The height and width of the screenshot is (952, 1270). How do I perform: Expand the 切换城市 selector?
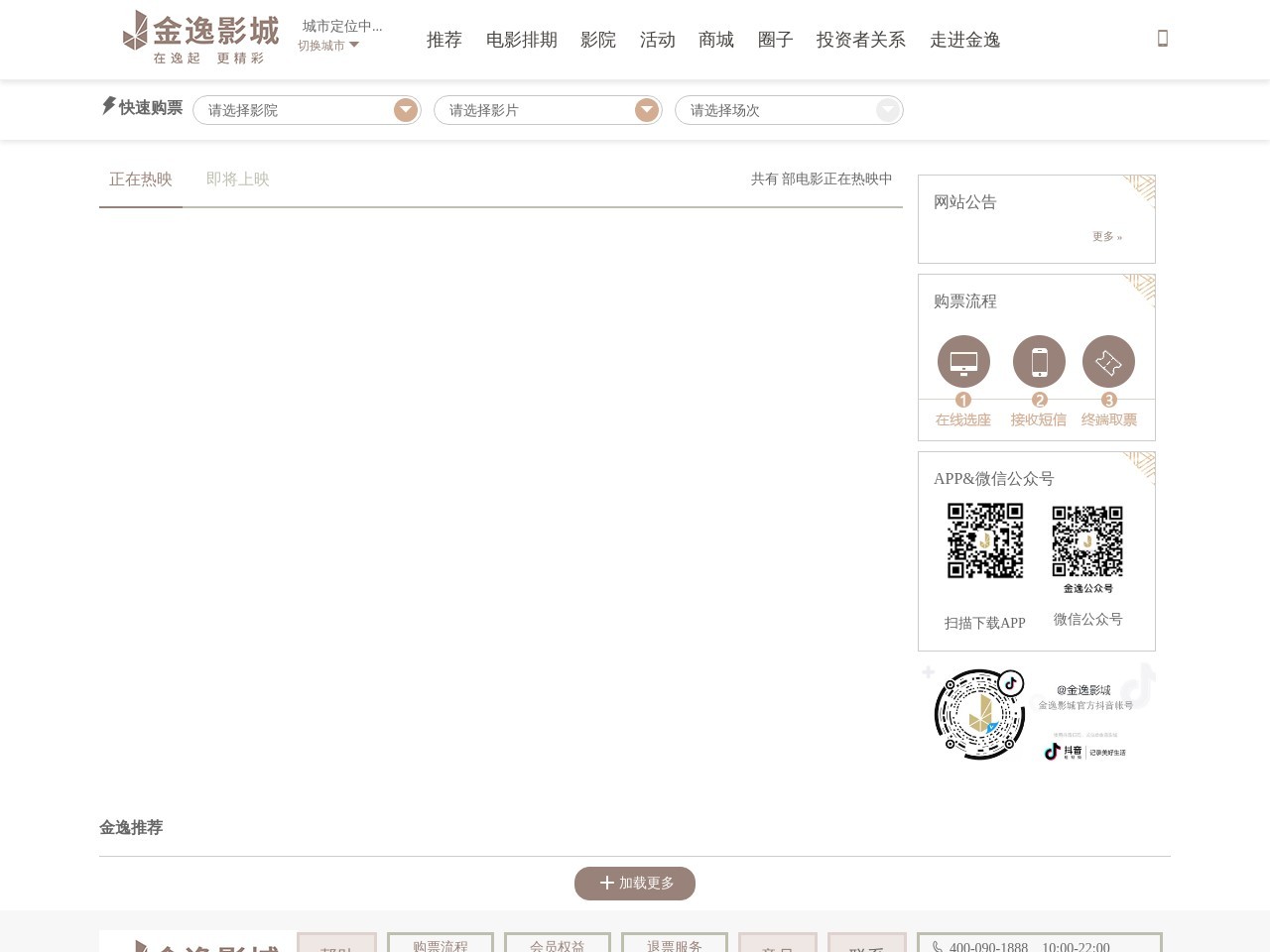327,46
